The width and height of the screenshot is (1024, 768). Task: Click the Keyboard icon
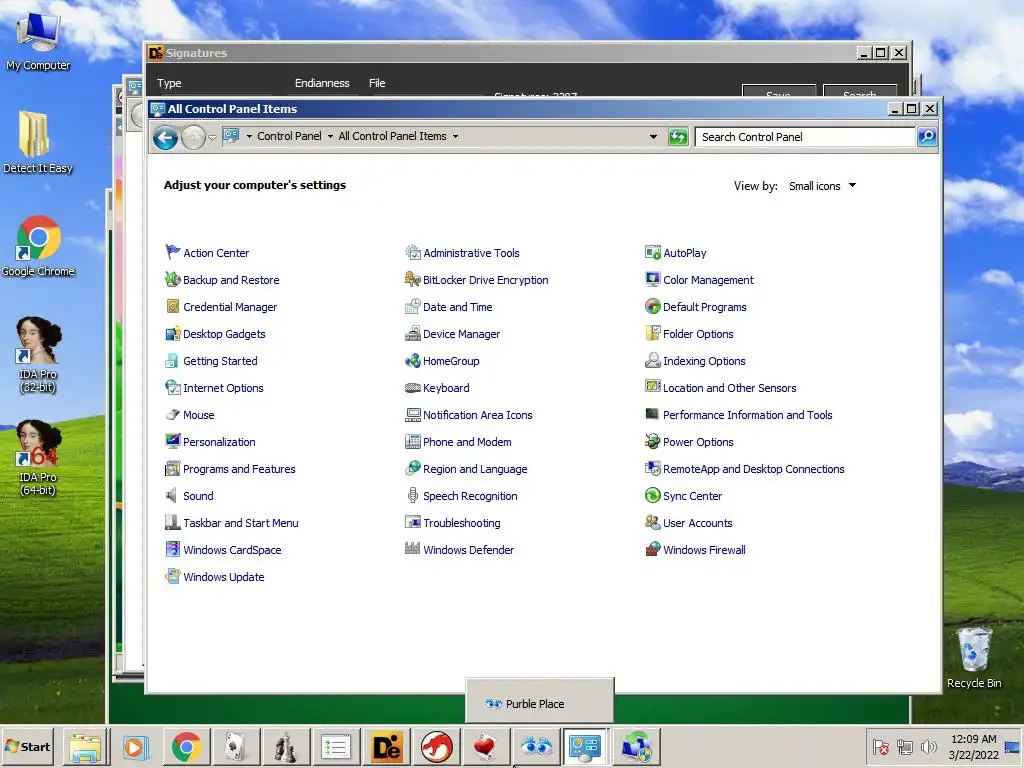[412, 388]
